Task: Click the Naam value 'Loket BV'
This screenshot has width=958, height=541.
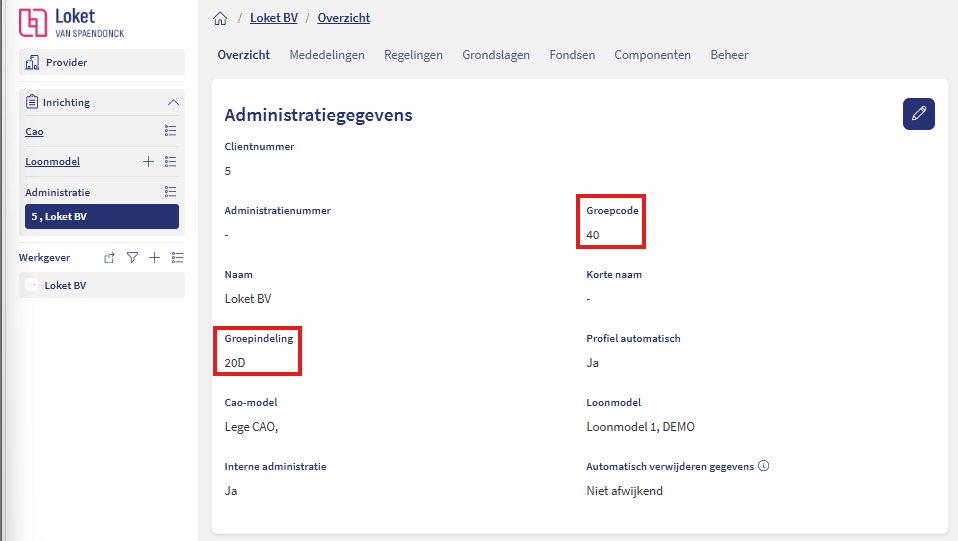Action: [x=247, y=299]
